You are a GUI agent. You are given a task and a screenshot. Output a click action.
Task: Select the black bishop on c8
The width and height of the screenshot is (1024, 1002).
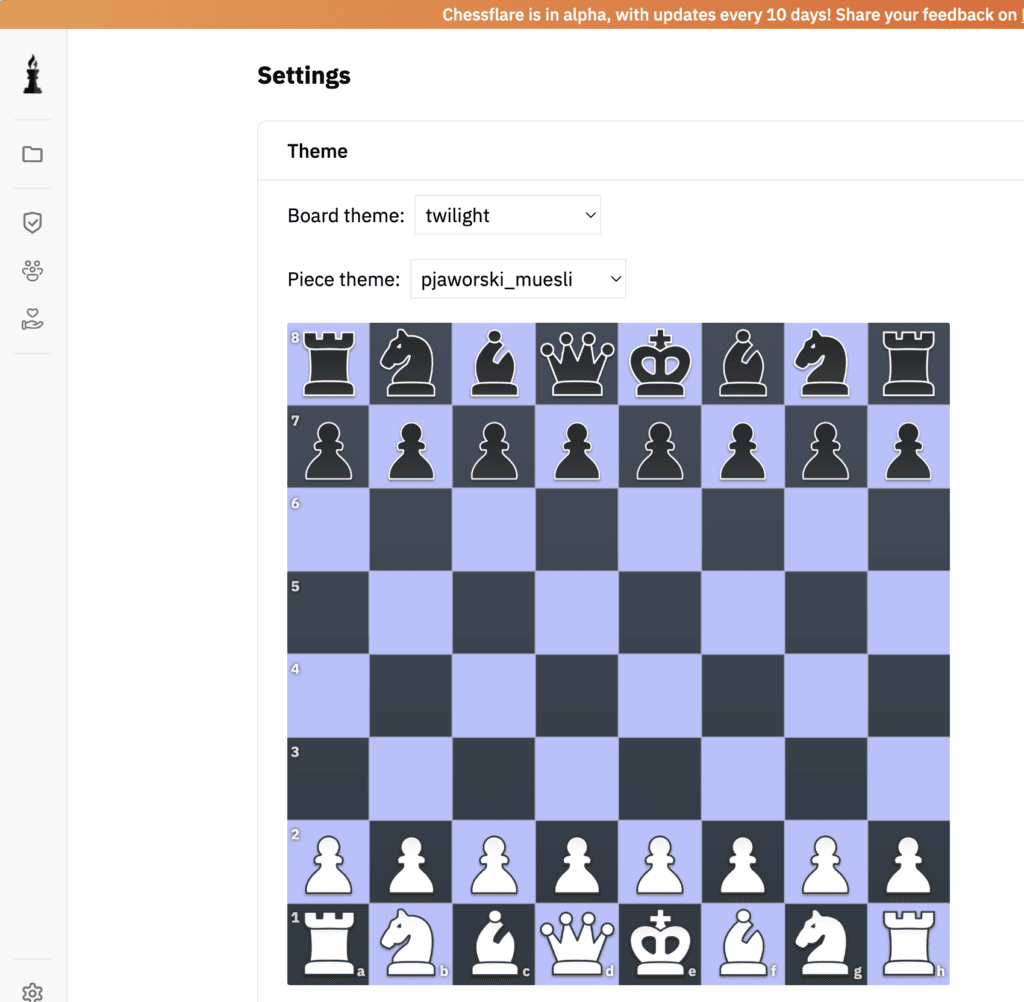(x=494, y=364)
